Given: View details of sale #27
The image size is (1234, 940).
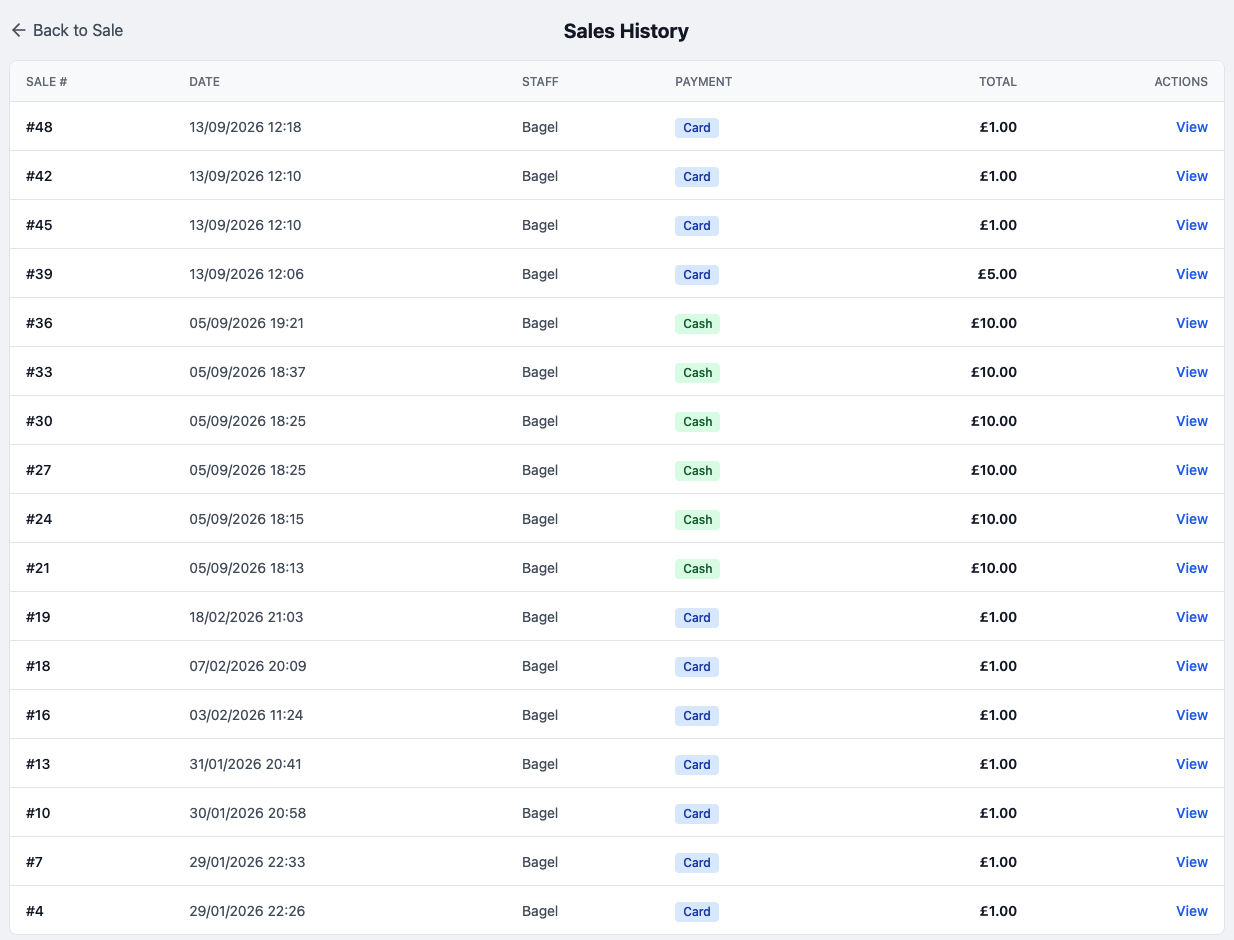Looking at the screenshot, I should point(1191,470).
